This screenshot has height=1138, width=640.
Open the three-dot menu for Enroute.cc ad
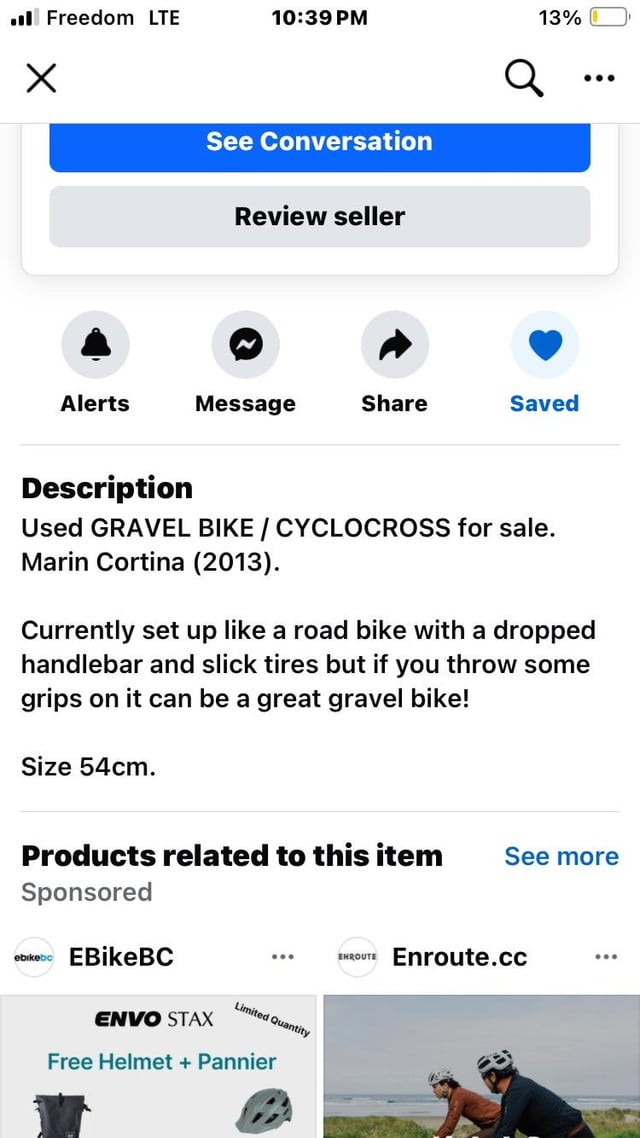(x=606, y=957)
